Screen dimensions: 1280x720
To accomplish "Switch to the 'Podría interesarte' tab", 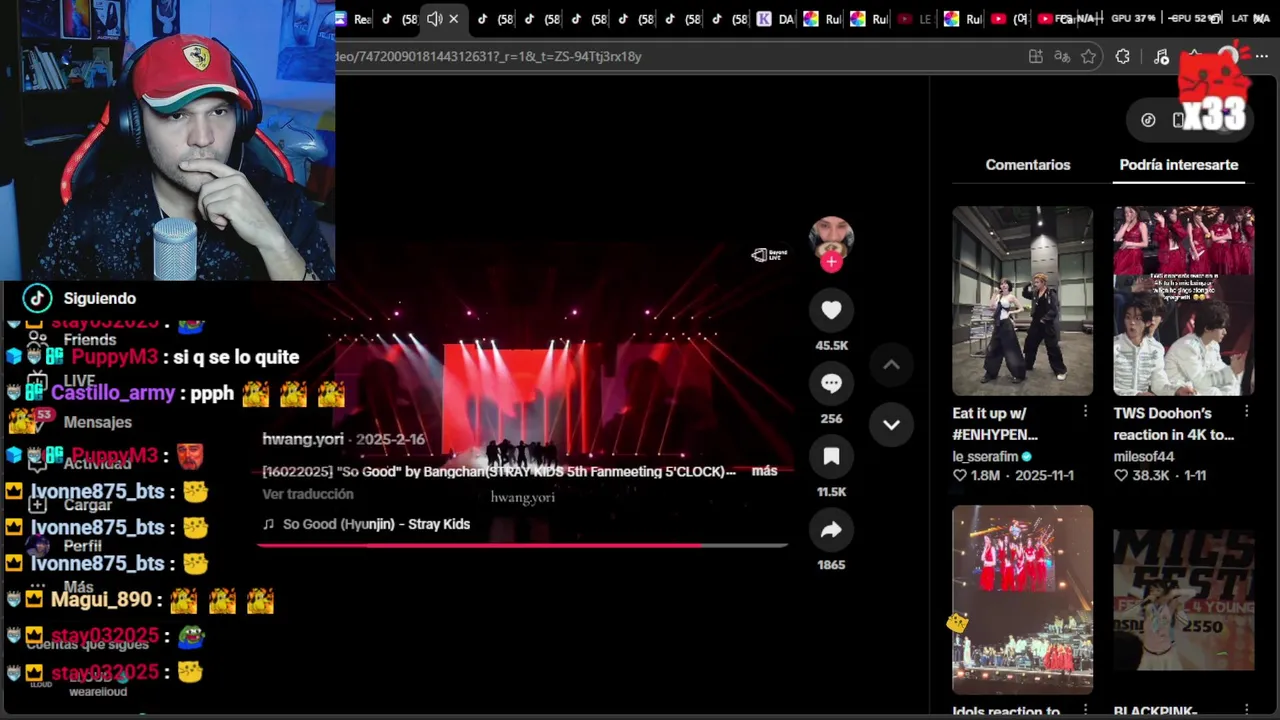I will click(x=1179, y=165).
